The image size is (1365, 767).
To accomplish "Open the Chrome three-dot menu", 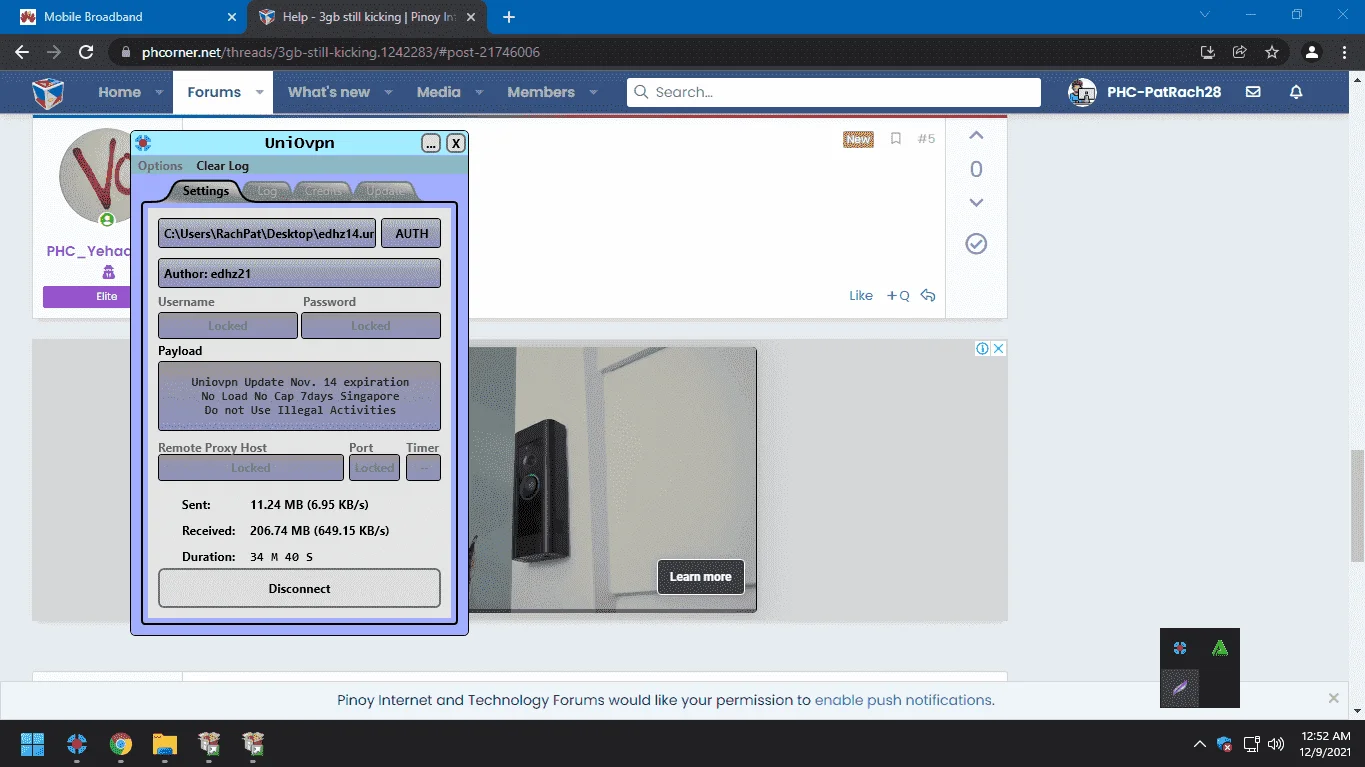I will (x=1345, y=52).
